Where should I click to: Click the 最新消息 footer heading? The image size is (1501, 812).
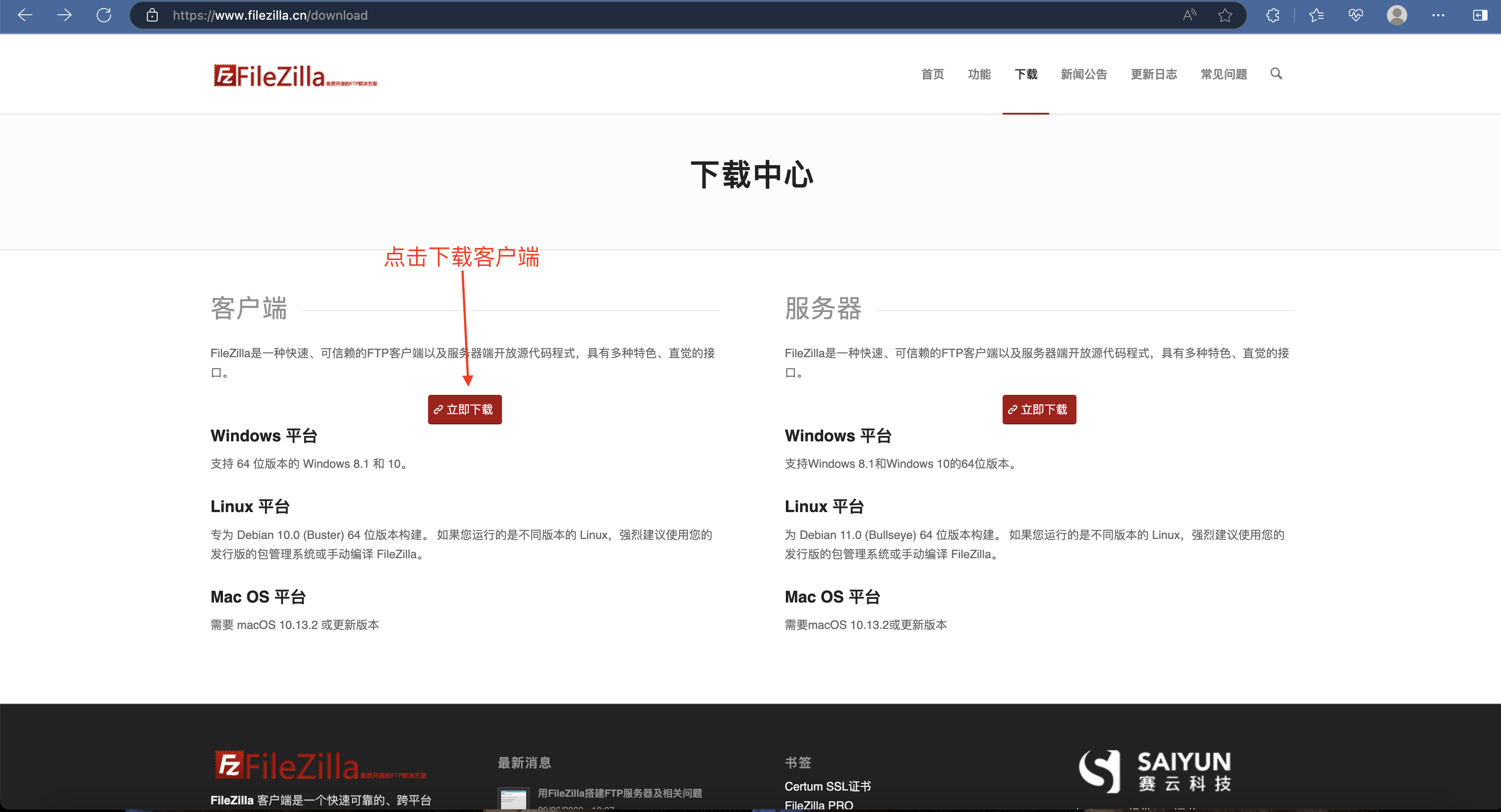(x=524, y=762)
